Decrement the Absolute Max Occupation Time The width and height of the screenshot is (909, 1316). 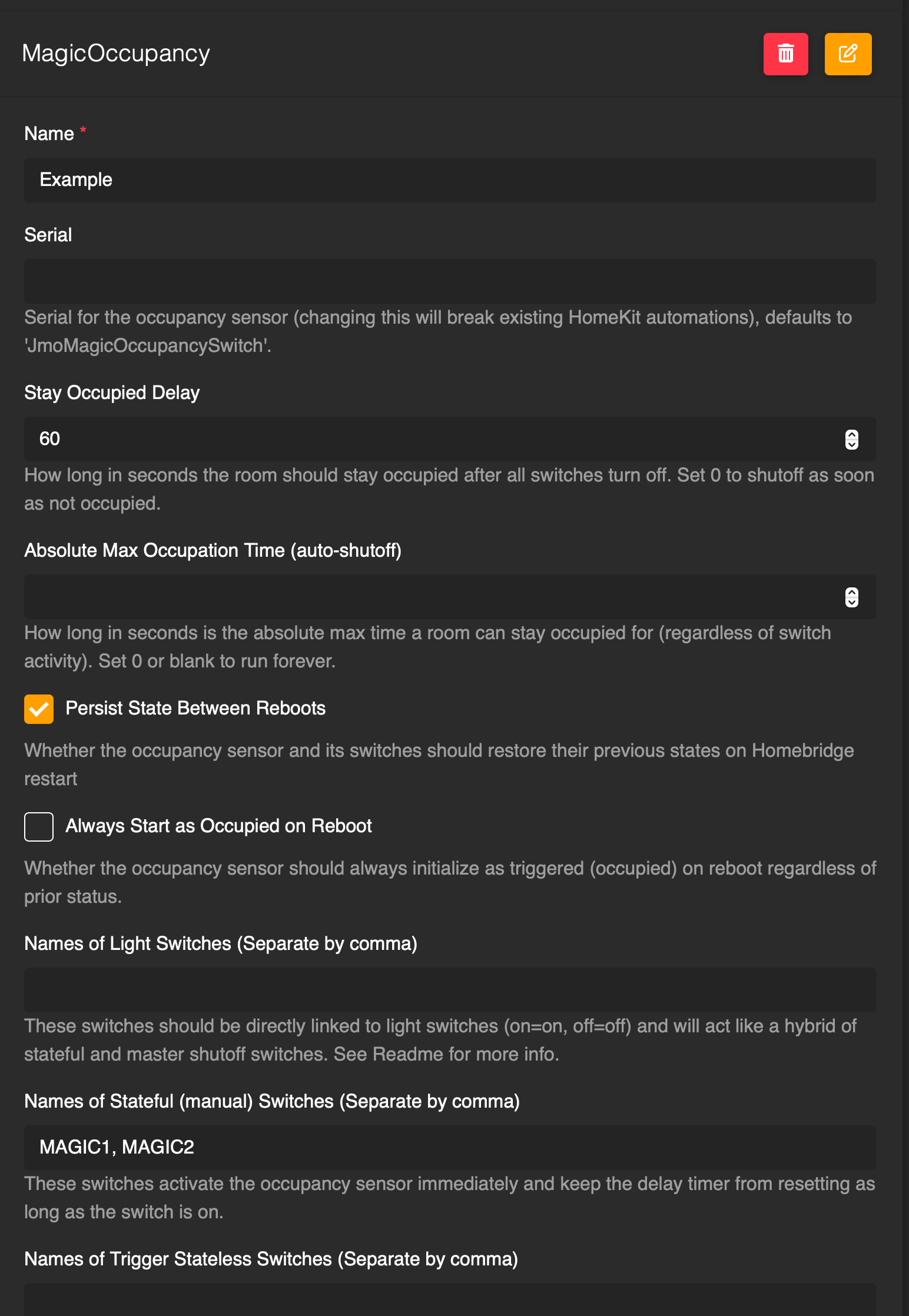click(851, 601)
